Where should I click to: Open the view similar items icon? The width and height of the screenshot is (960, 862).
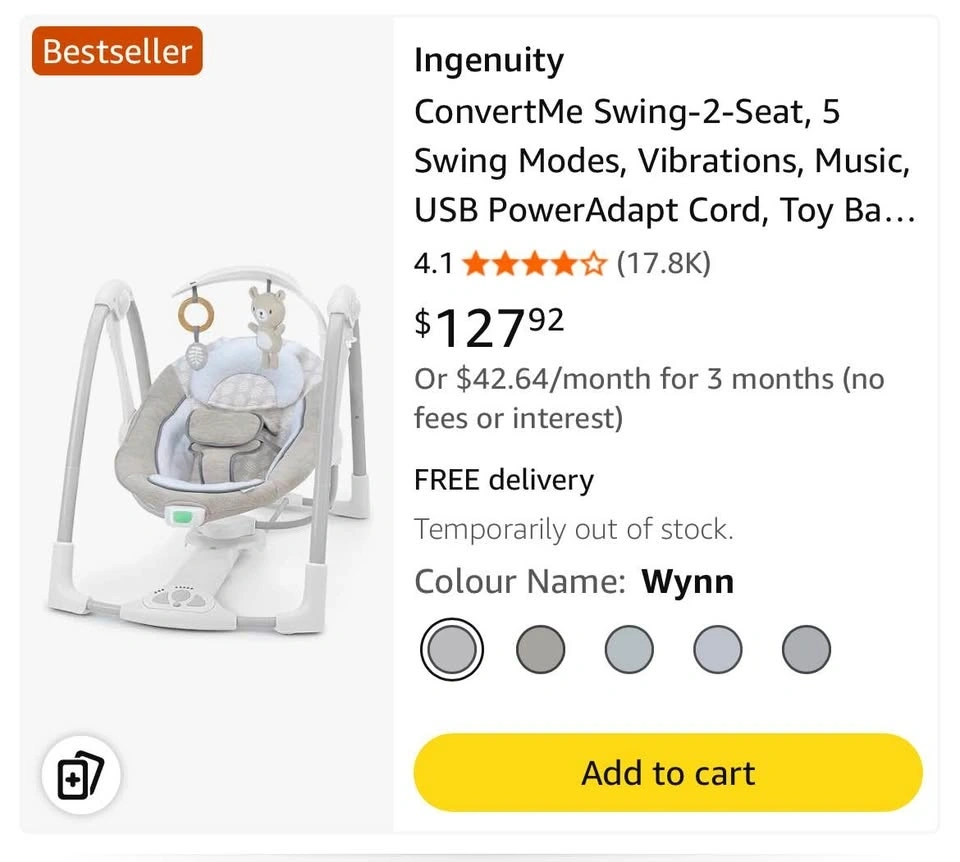[x=81, y=776]
